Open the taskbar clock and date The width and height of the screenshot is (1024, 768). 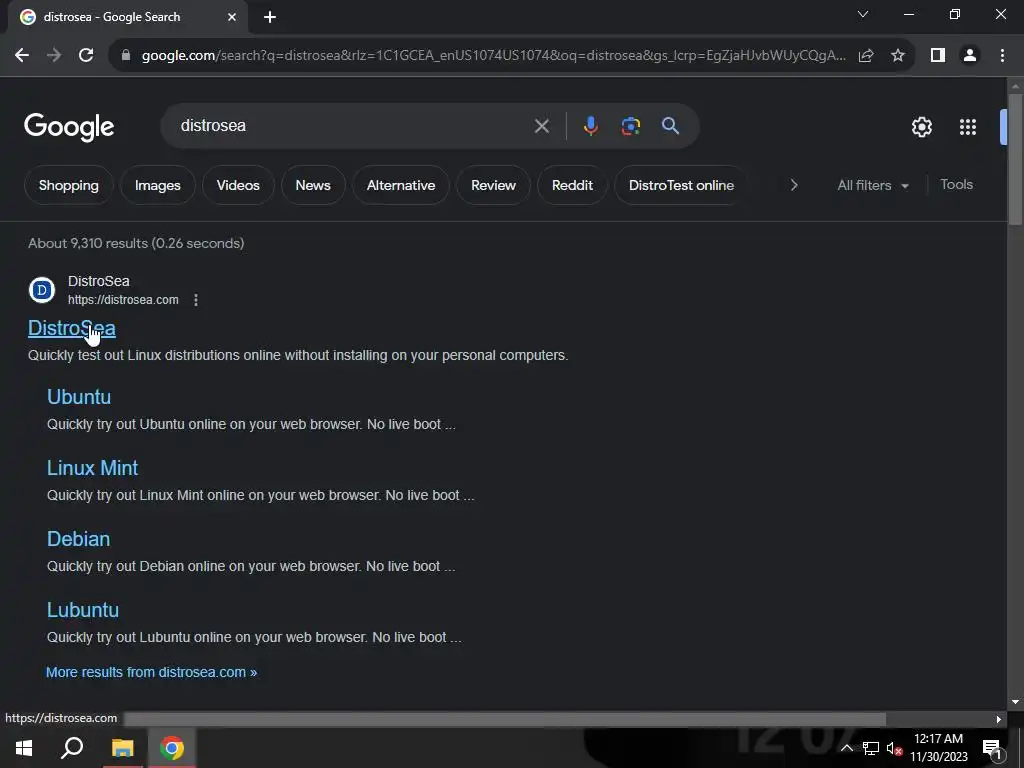(938, 748)
